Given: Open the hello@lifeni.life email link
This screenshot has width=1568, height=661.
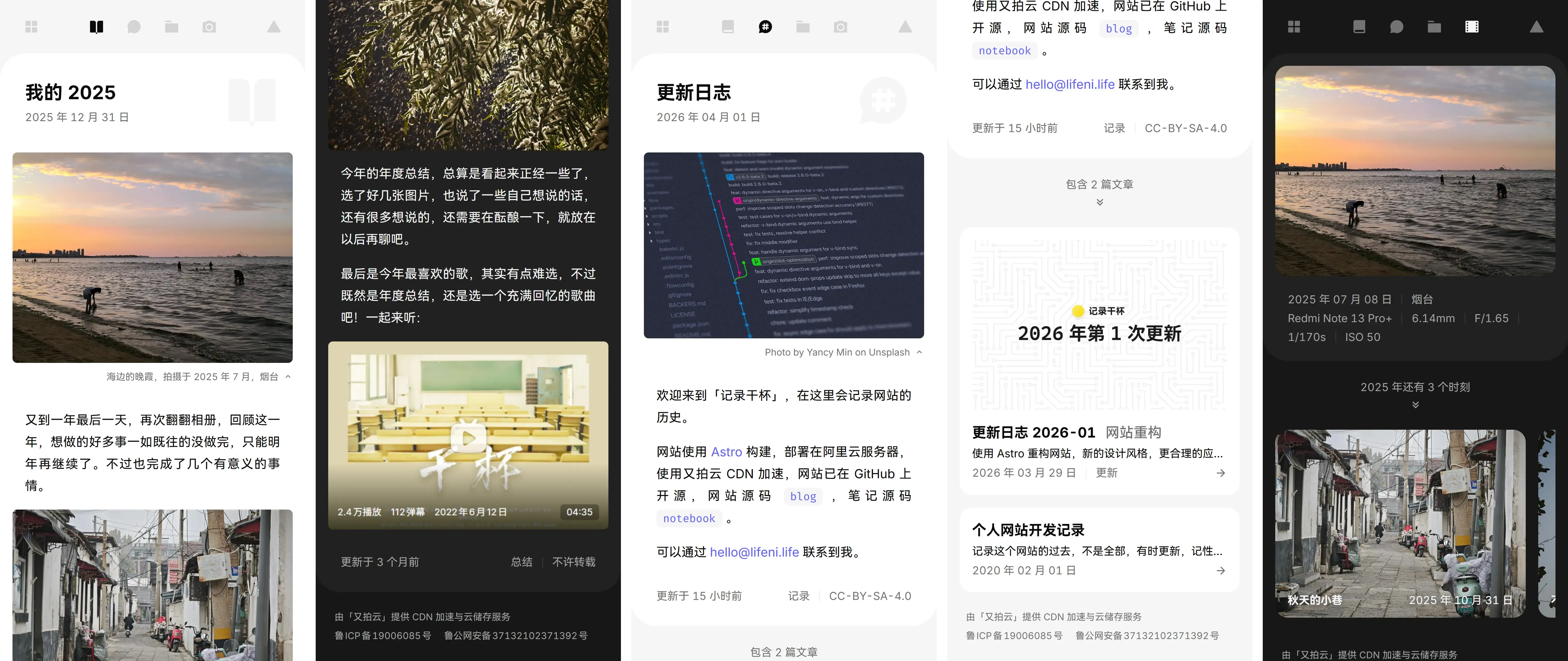Looking at the screenshot, I should point(755,552).
